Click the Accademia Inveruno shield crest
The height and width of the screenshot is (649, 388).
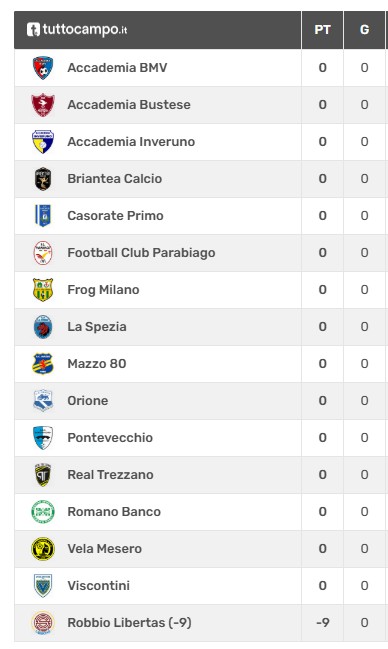click(43, 142)
